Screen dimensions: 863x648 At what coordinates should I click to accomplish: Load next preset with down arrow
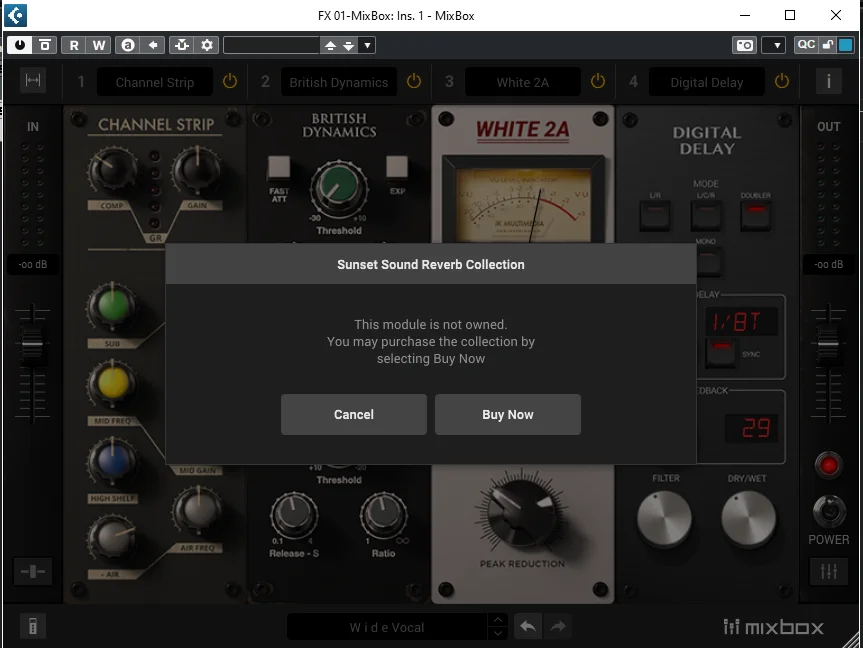(349, 45)
